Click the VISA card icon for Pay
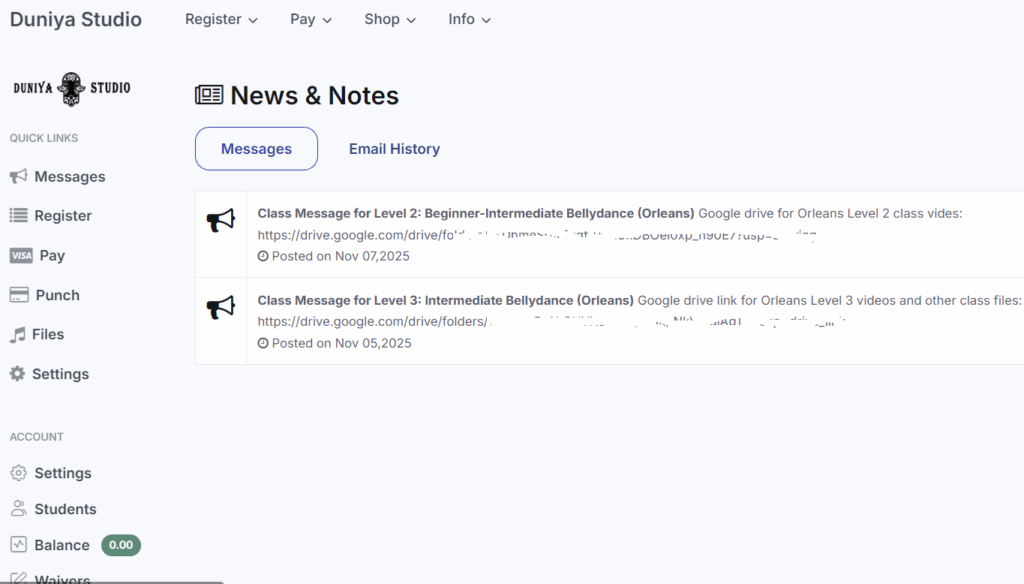Screen dimensions: 1024x584 (20, 256)
